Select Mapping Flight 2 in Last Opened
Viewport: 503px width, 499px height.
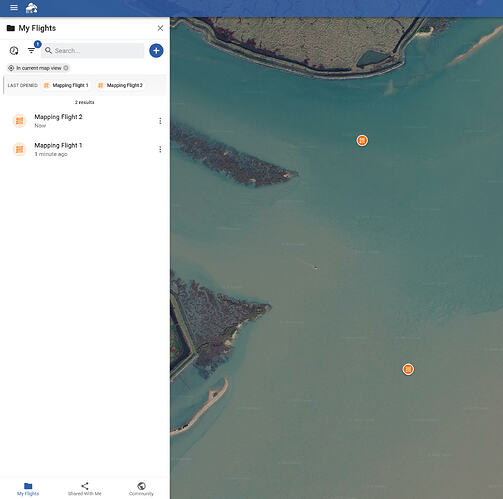tap(120, 85)
